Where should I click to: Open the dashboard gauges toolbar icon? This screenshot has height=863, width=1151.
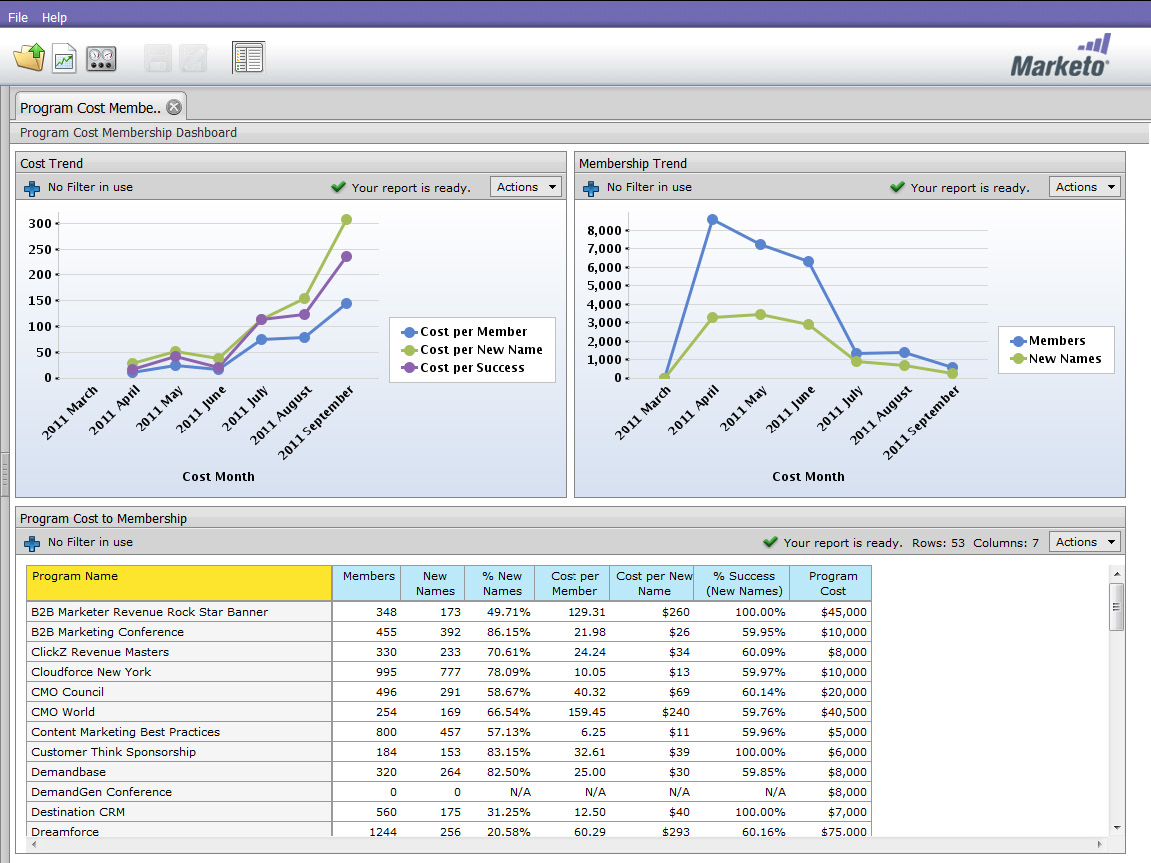(101, 59)
